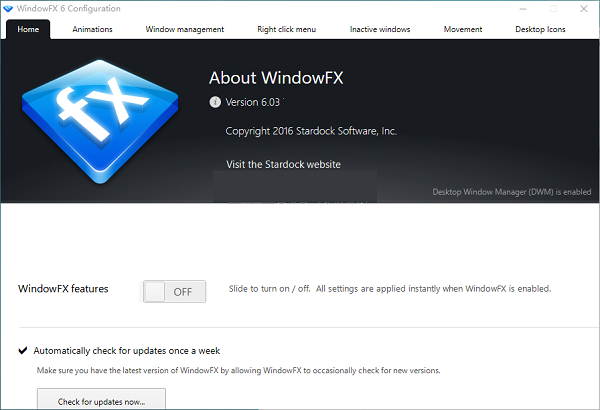Open the Movement tab
The height and width of the screenshot is (410, 600).
463,29
